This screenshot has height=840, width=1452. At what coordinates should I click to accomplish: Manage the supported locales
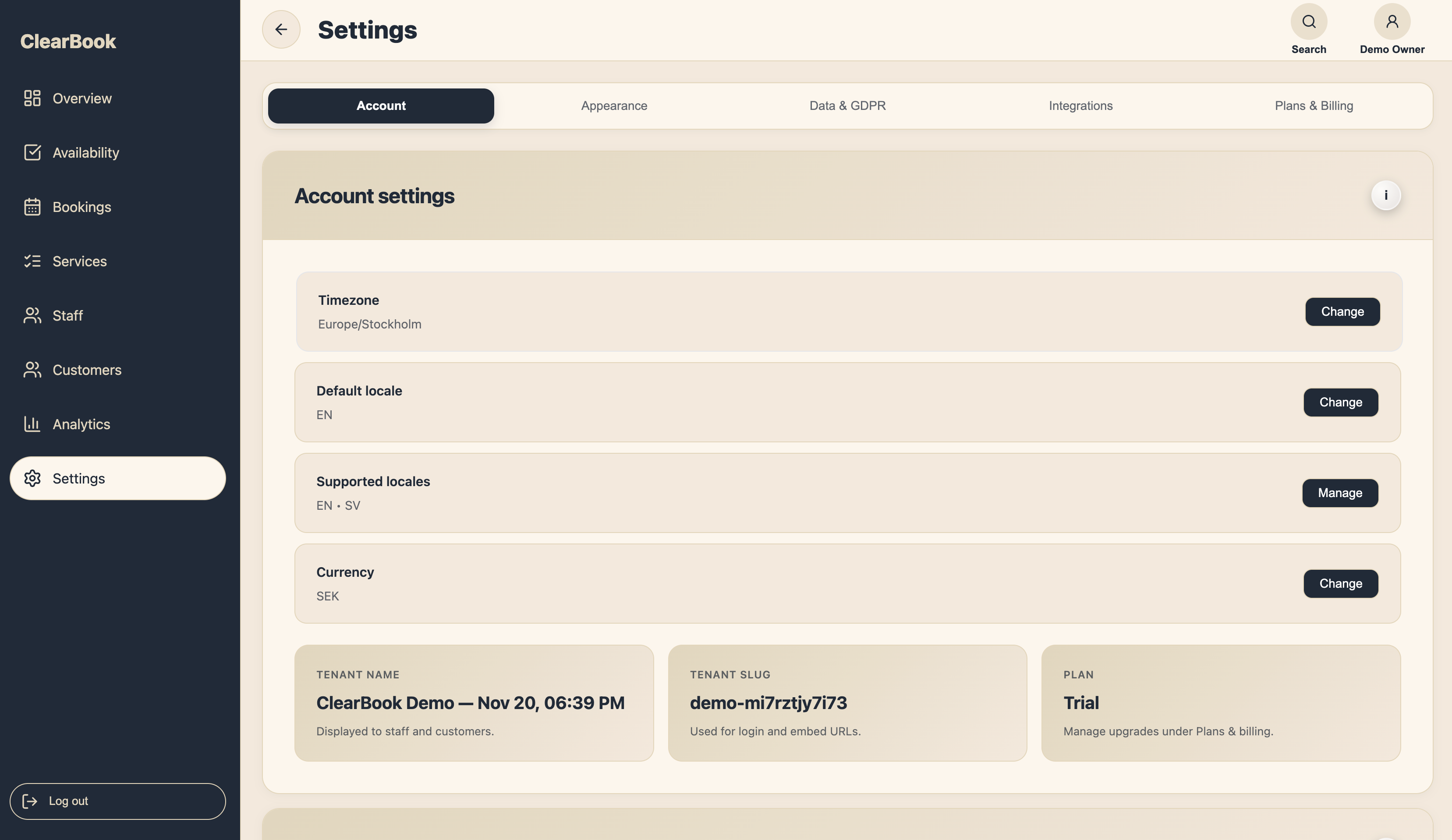(1340, 493)
